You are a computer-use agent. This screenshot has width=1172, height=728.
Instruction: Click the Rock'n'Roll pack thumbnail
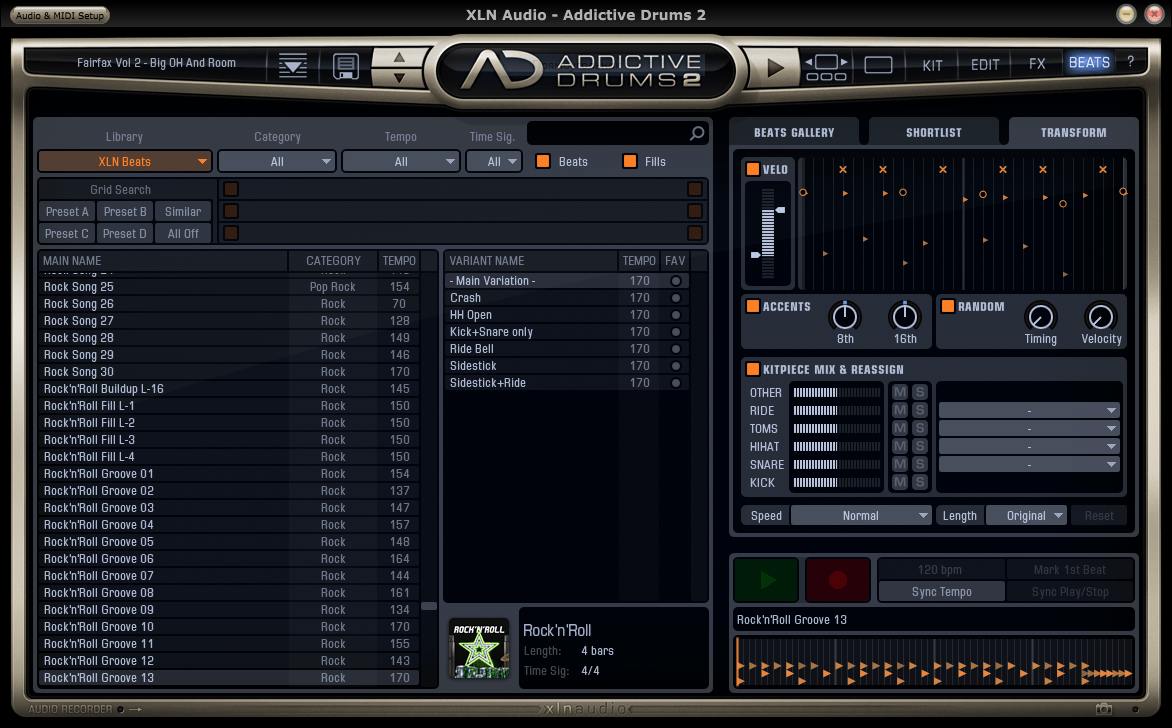(479, 648)
